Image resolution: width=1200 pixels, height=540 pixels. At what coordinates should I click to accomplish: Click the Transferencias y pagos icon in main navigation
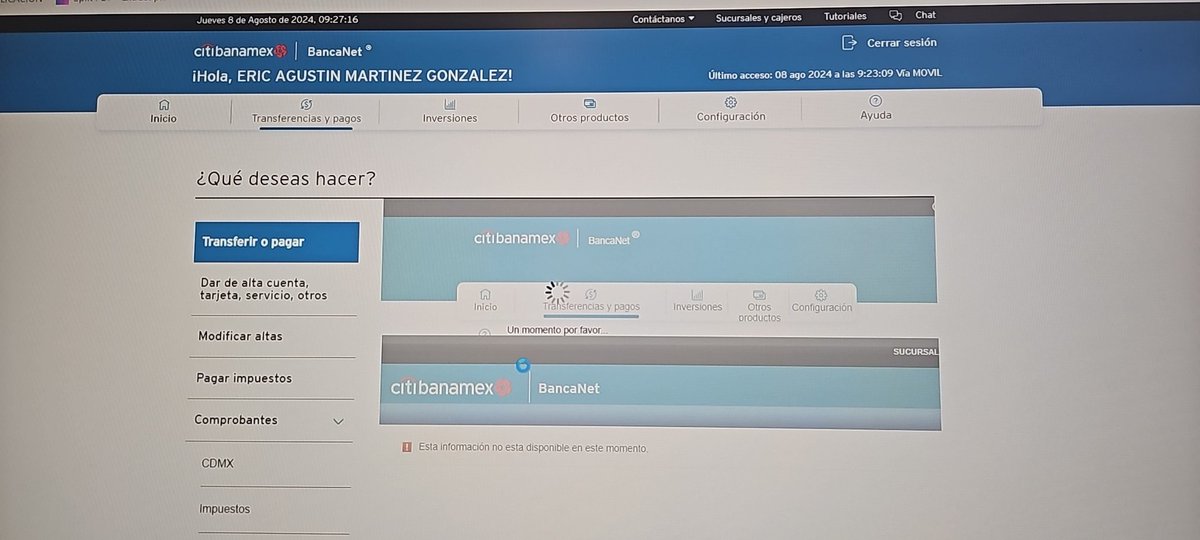point(306,104)
